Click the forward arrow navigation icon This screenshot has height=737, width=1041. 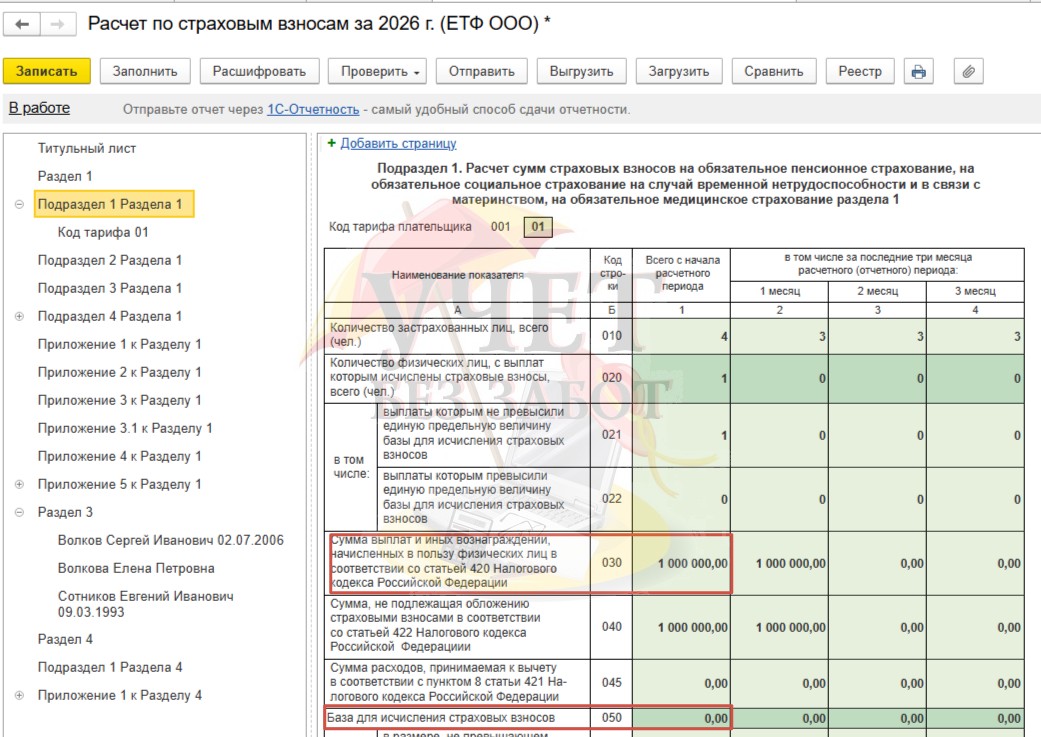(x=58, y=25)
